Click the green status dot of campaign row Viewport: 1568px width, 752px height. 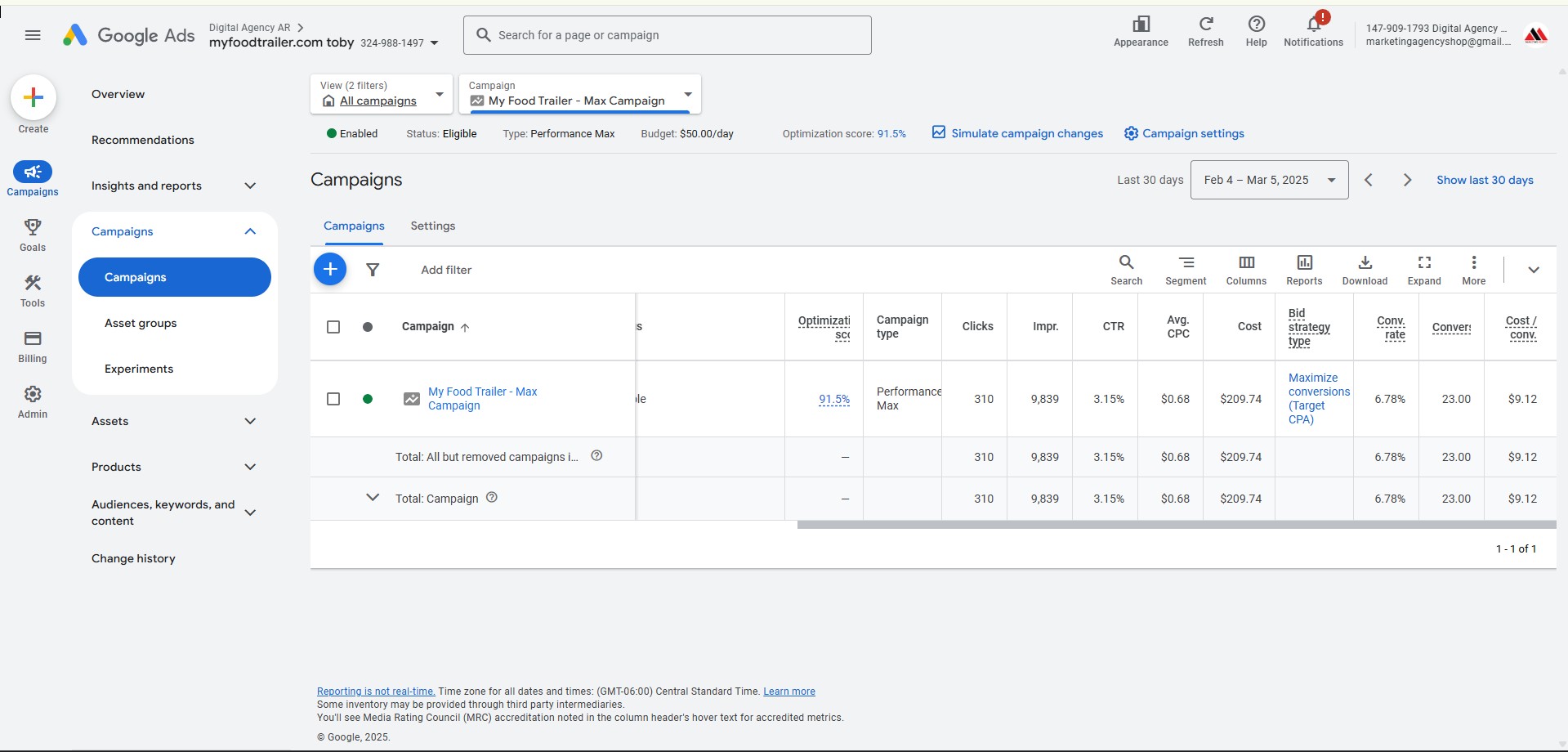coord(368,399)
